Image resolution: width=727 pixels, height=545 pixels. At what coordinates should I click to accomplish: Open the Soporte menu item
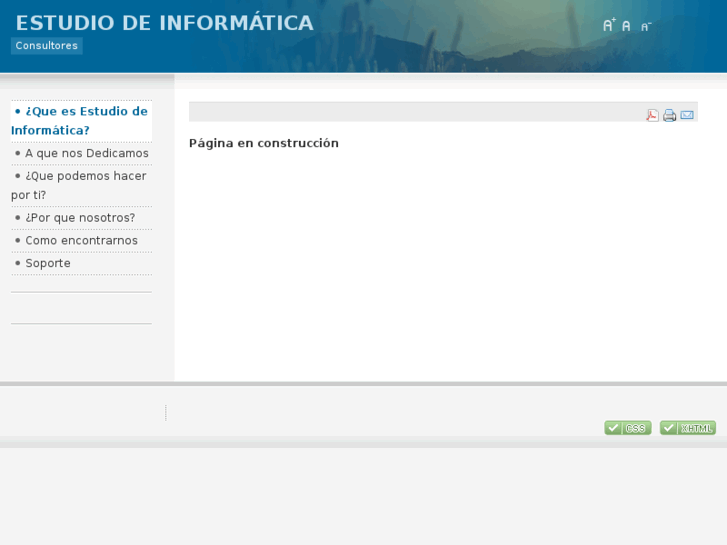82,263
